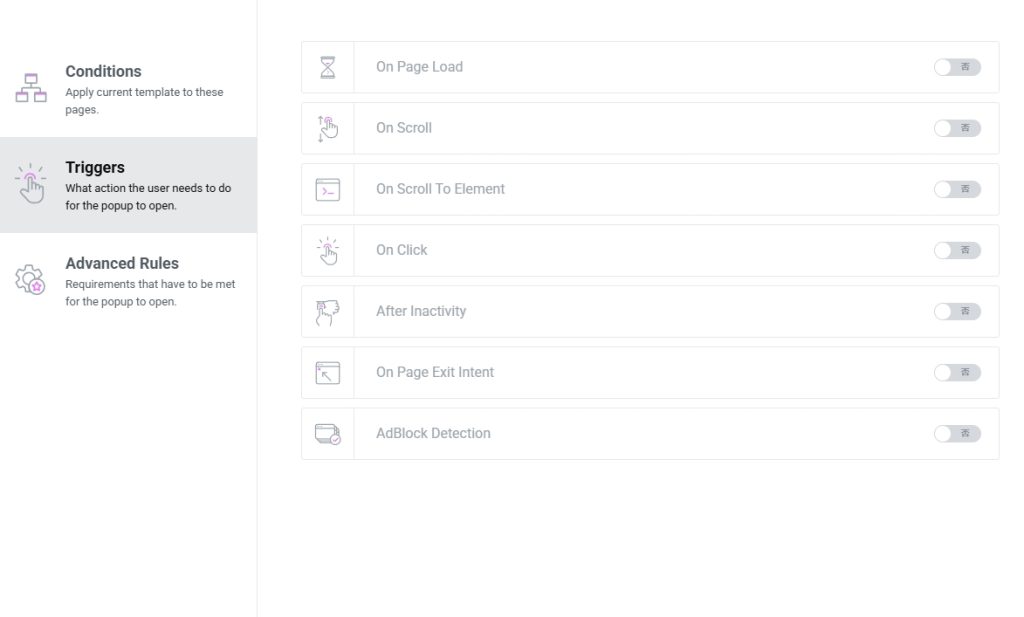Click the AdBlock Detection label
Screen dimensions: 1024x617
tap(433, 434)
